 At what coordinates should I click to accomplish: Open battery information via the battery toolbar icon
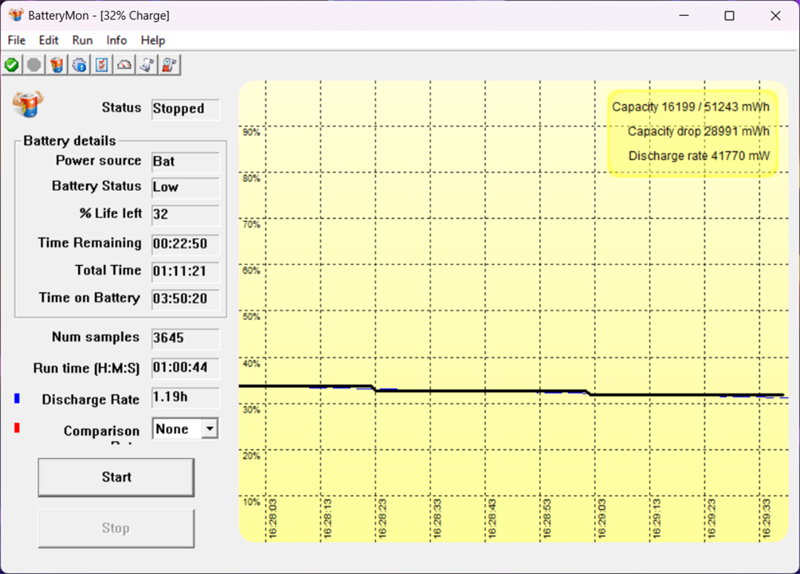(x=57, y=65)
